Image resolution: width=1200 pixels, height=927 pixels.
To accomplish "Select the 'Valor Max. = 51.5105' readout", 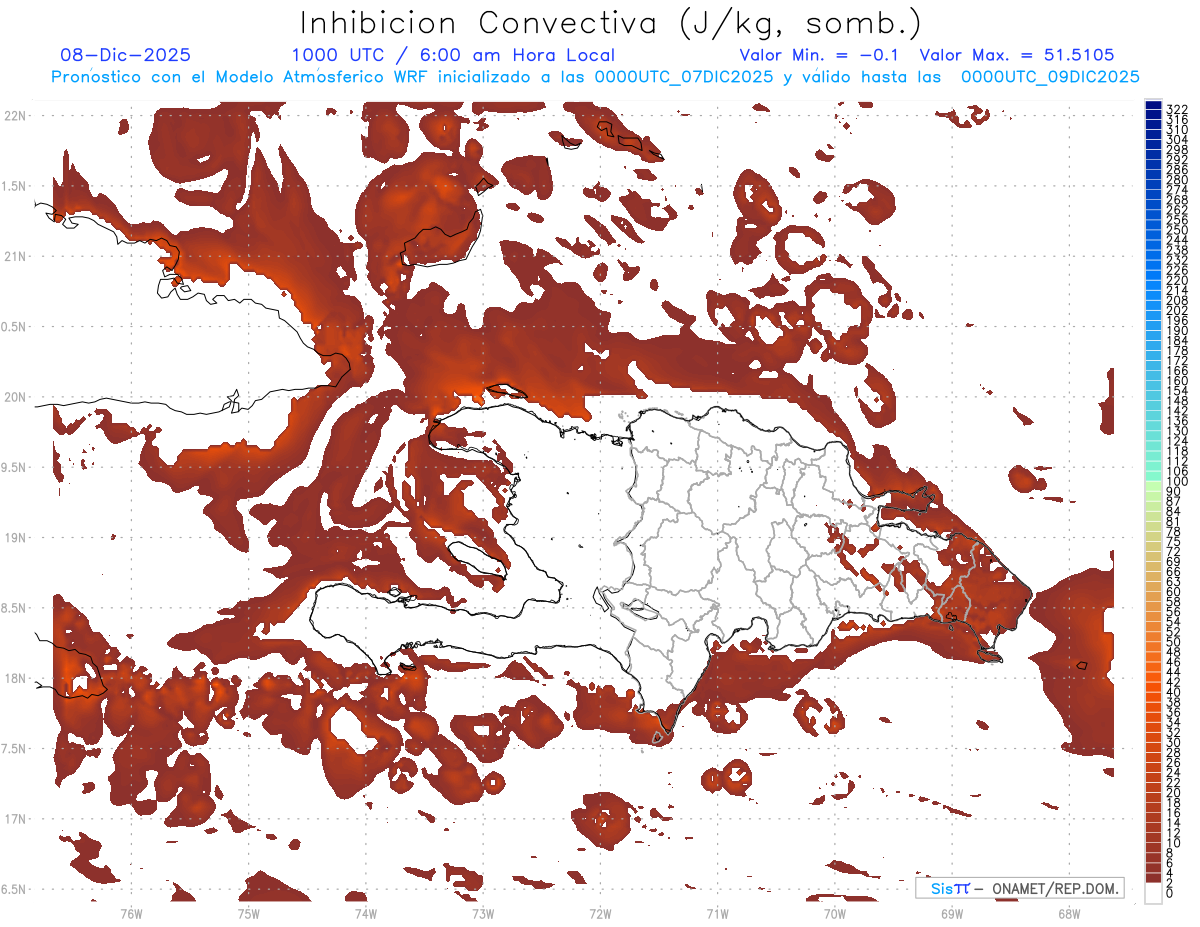I will (x=1017, y=55).
